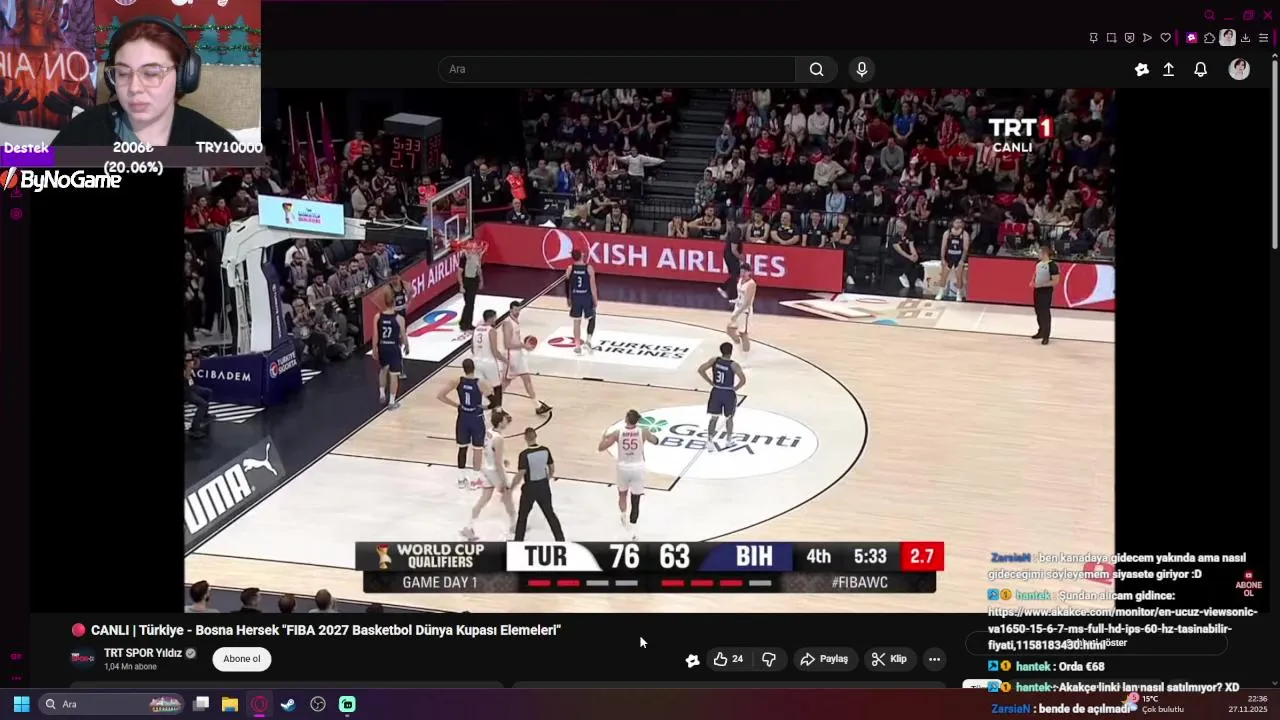Open Streamlabs taskbar icon
This screenshot has width=1280, height=720.
click(x=347, y=704)
